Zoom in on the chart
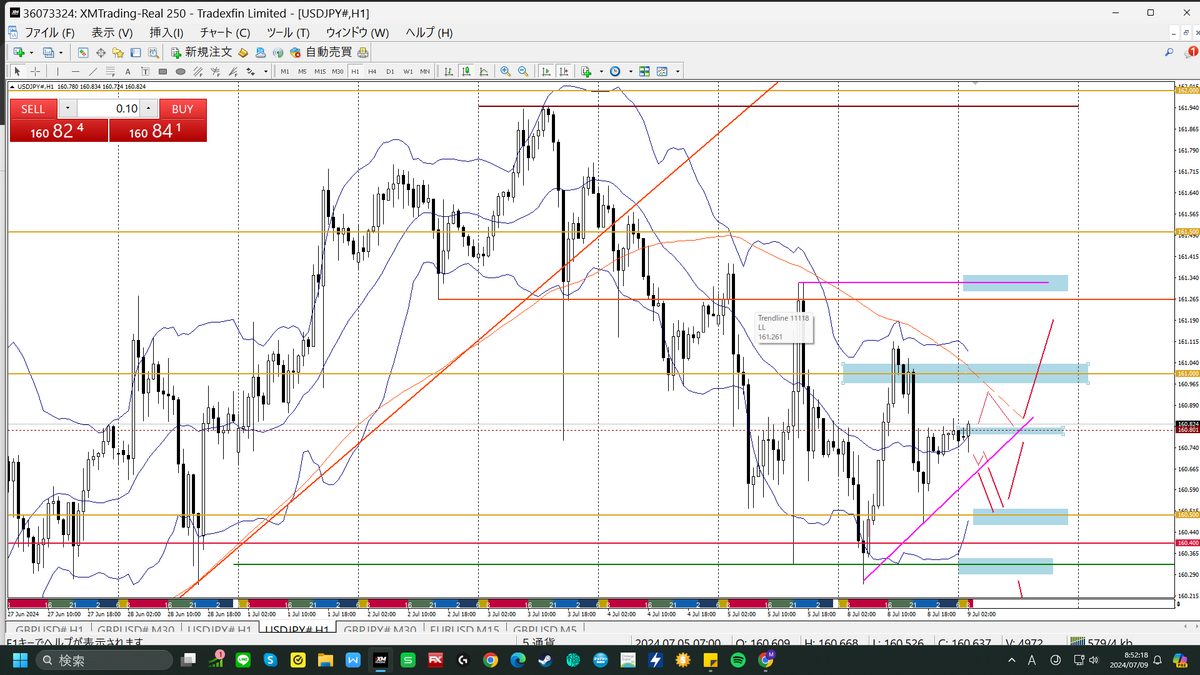This screenshot has height=675, width=1200. coord(505,71)
